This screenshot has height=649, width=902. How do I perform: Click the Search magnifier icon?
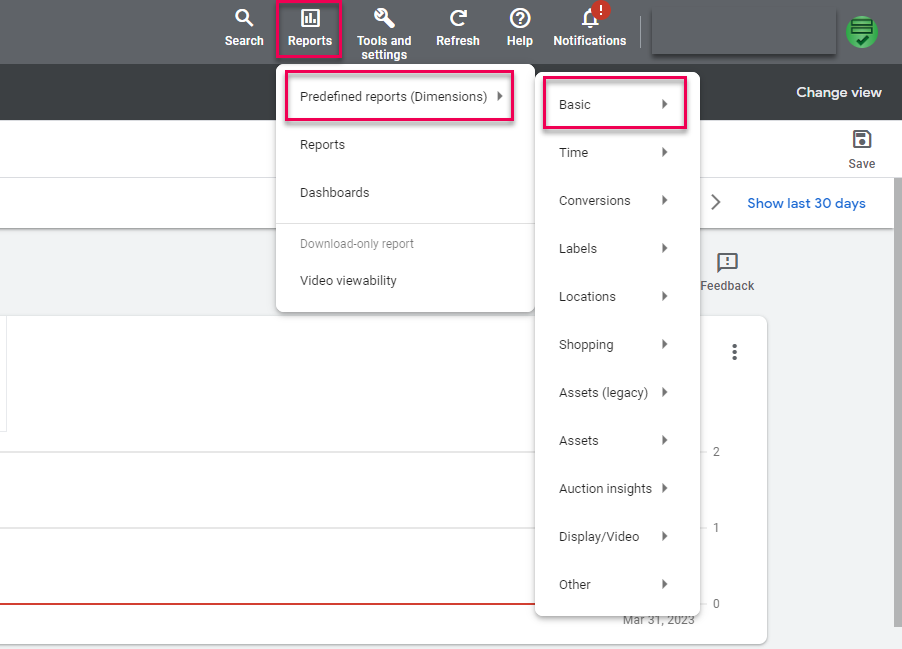(244, 19)
